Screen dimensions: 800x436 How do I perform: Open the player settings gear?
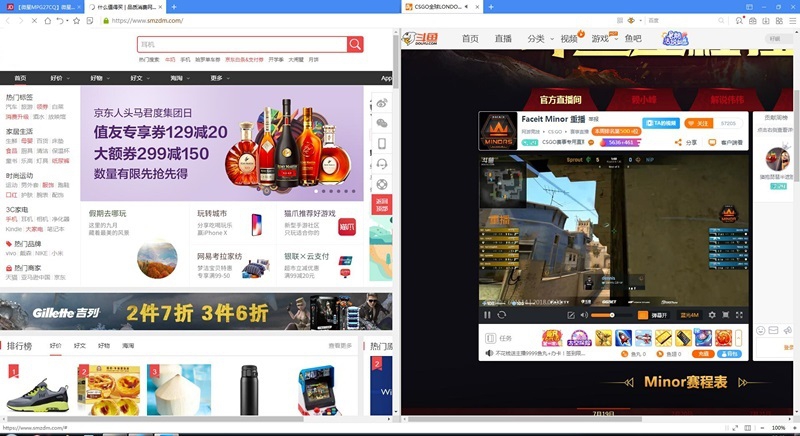pyautogui.click(x=712, y=315)
